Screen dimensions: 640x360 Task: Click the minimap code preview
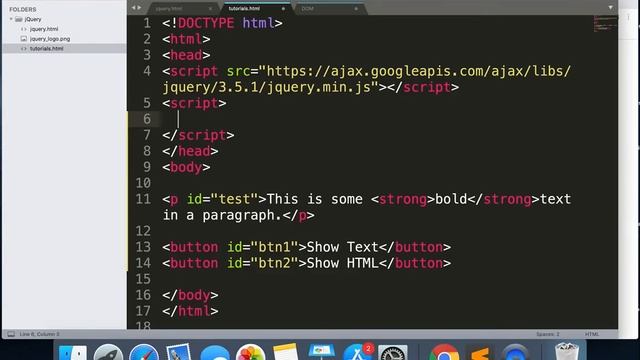[605, 23]
